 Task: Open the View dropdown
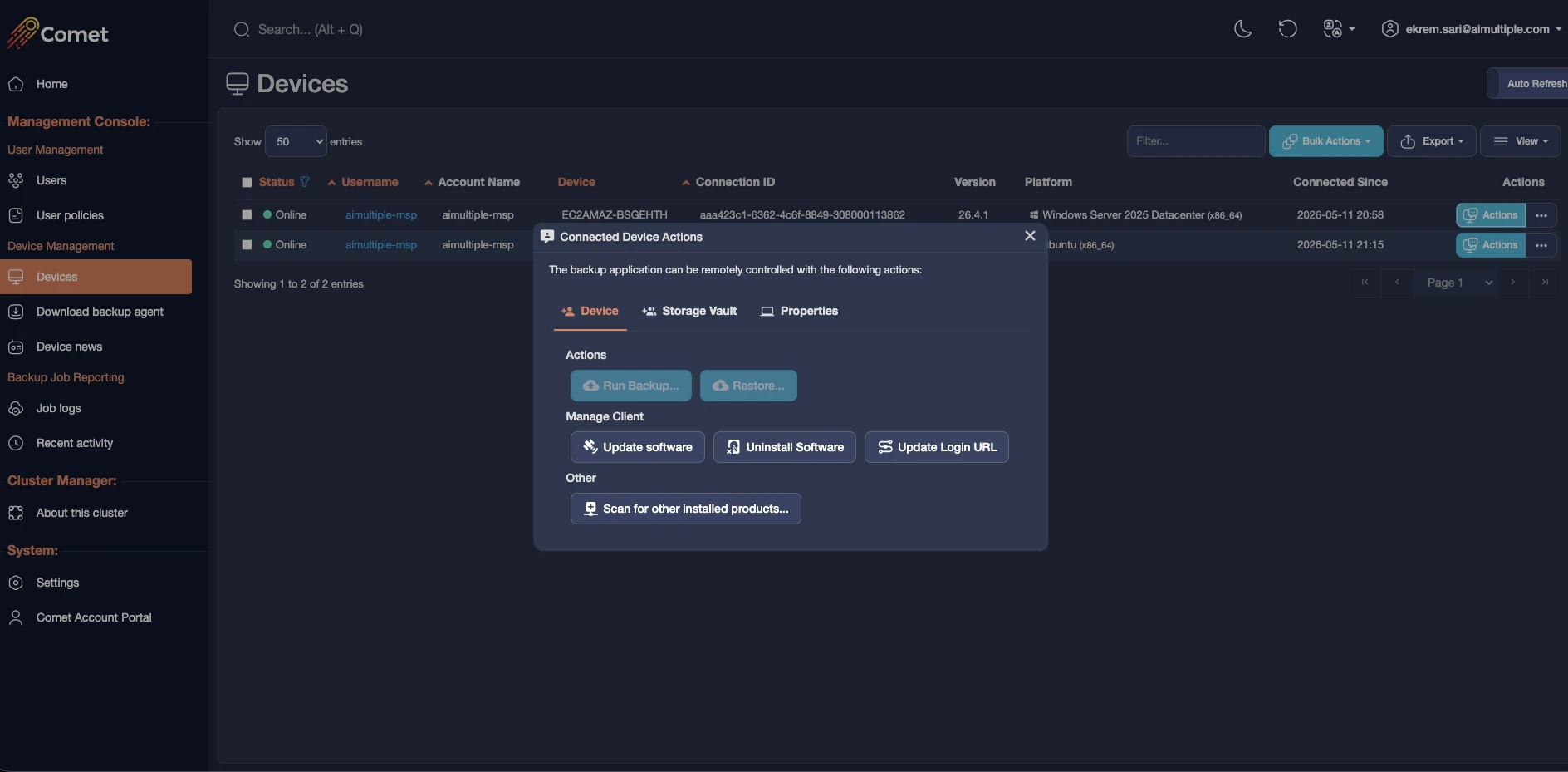point(1521,141)
